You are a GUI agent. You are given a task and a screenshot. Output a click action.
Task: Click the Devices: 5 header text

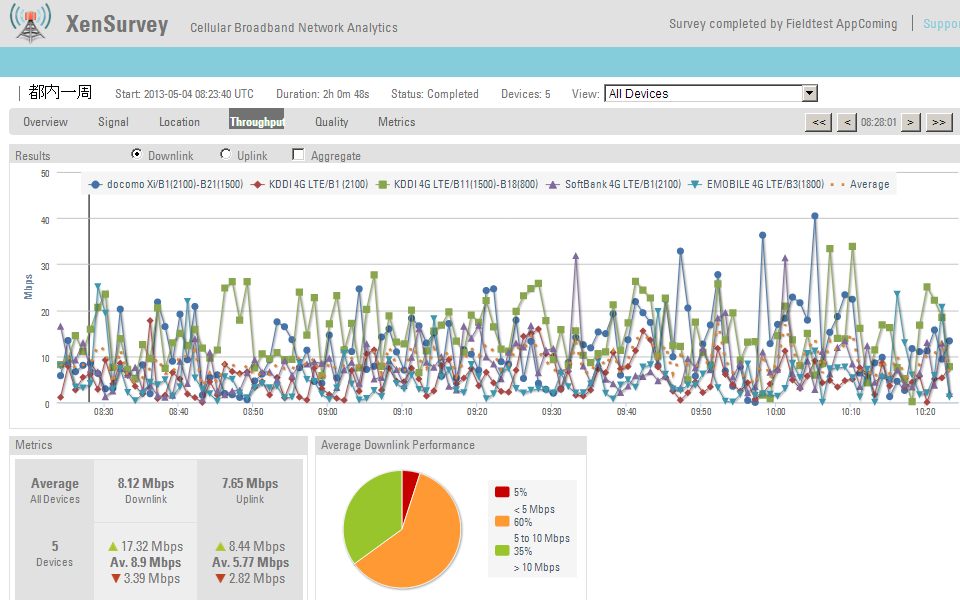tap(525, 94)
